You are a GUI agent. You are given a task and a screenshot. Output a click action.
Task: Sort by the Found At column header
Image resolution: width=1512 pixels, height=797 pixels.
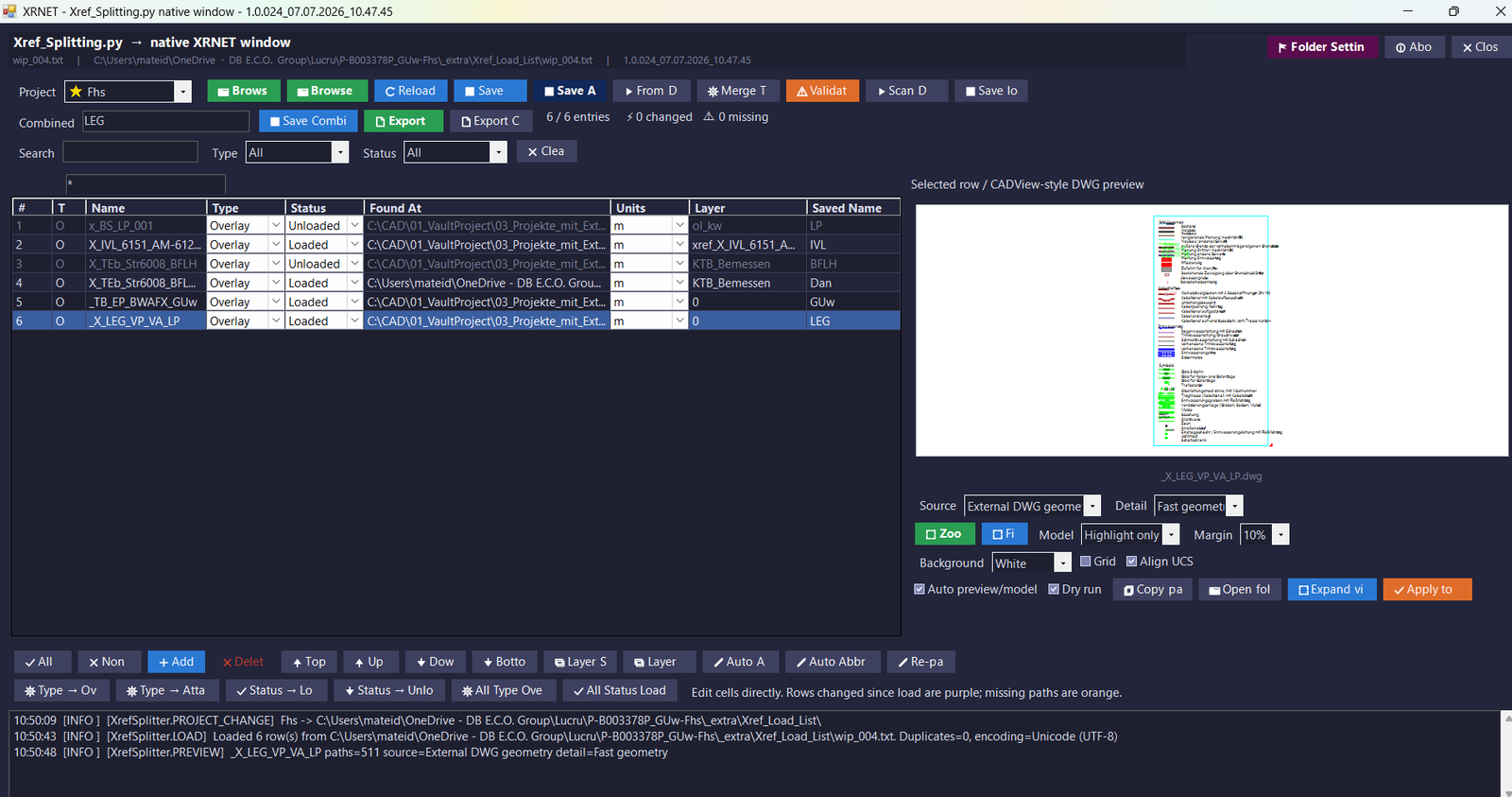pos(488,208)
